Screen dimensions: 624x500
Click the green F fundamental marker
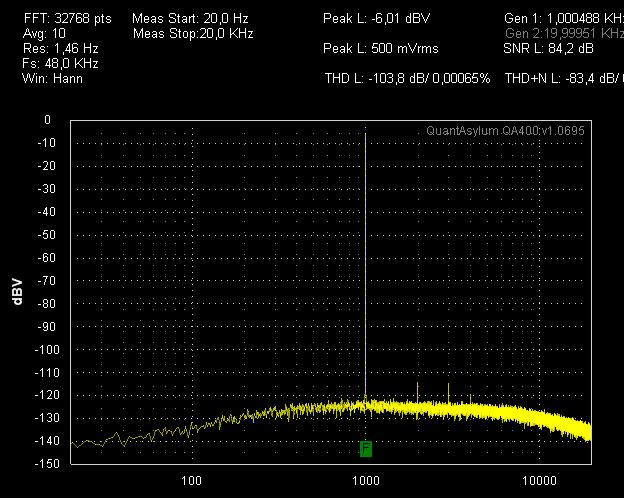[366, 449]
